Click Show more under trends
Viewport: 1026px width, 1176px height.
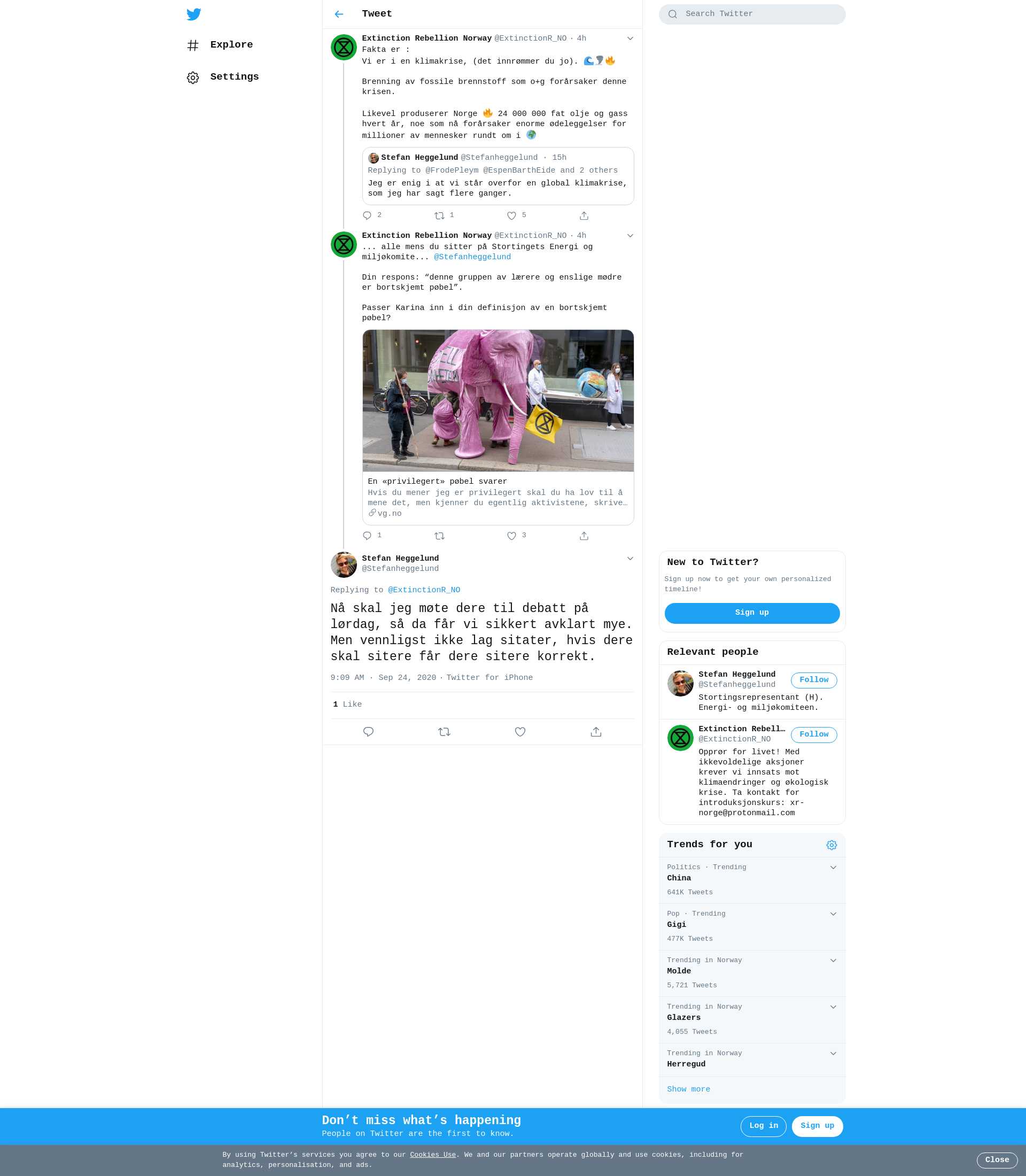[x=688, y=1089]
